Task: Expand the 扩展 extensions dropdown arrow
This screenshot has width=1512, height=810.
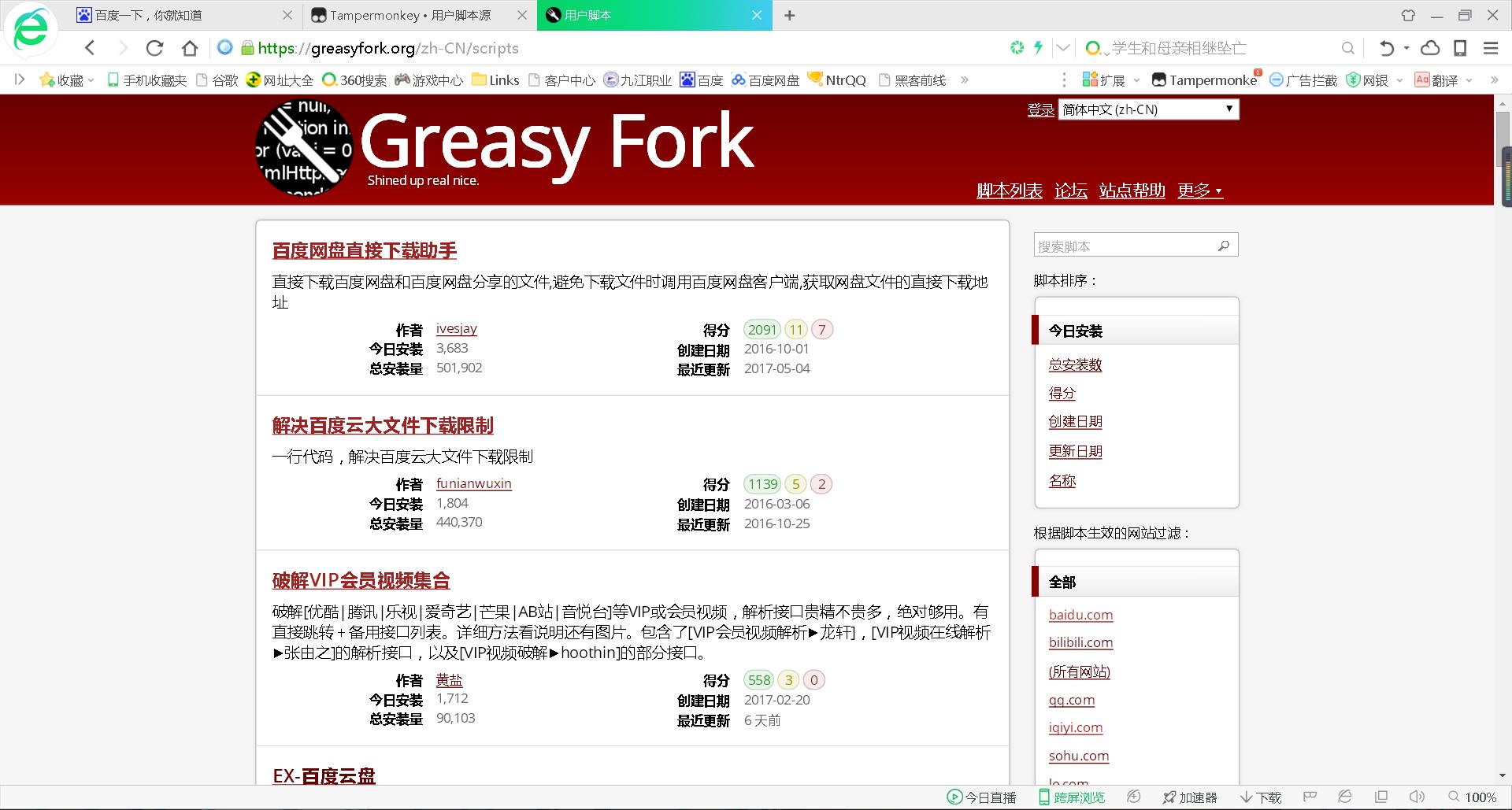Action: (1136, 80)
